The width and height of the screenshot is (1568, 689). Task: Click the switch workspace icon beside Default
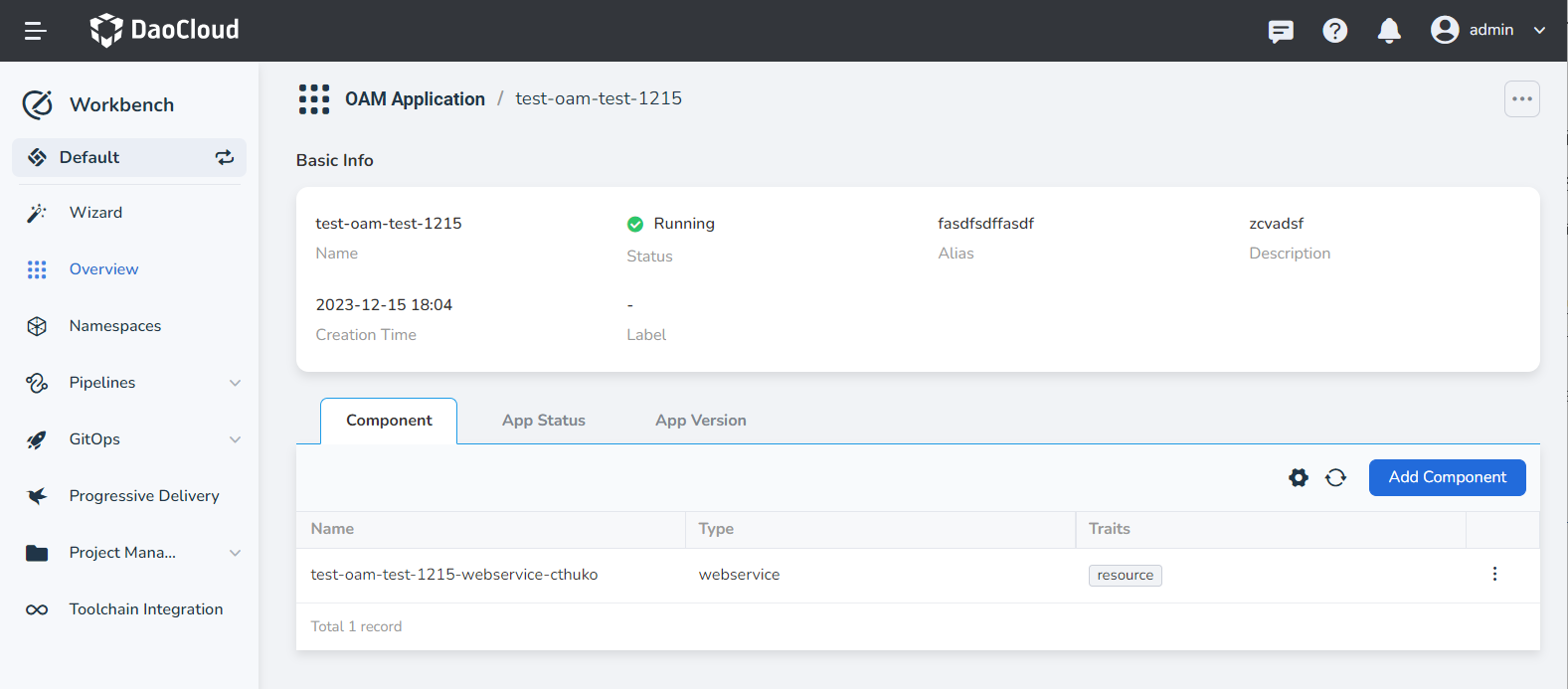[x=225, y=157]
